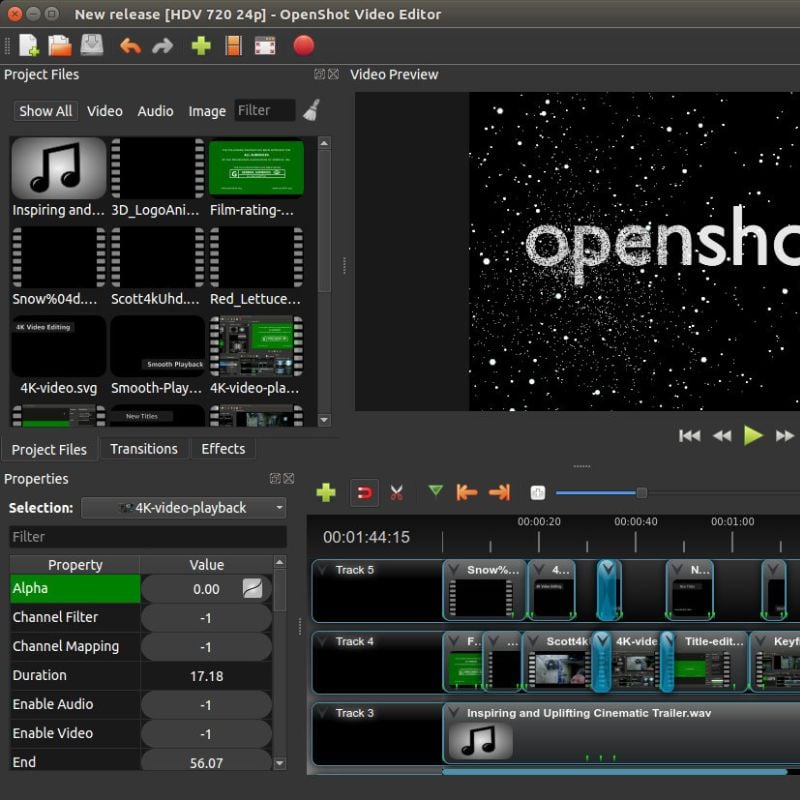Click the Duration value 17.18

(206, 676)
